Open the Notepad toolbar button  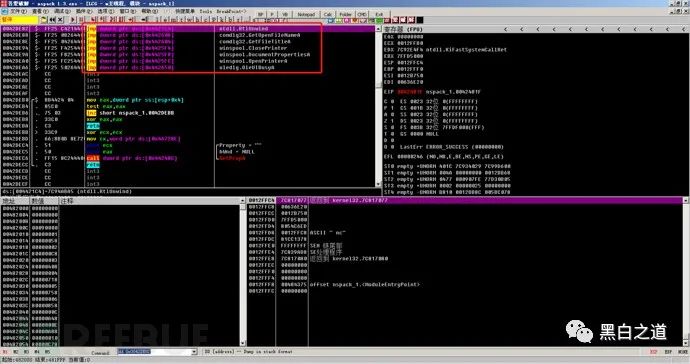pos(306,15)
